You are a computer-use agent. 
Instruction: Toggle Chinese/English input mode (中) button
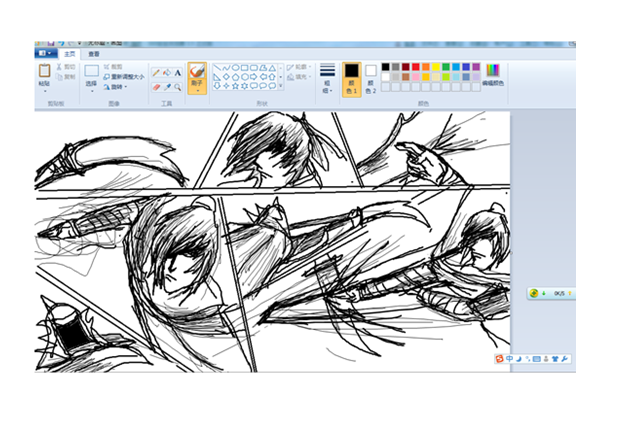[x=510, y=358]
